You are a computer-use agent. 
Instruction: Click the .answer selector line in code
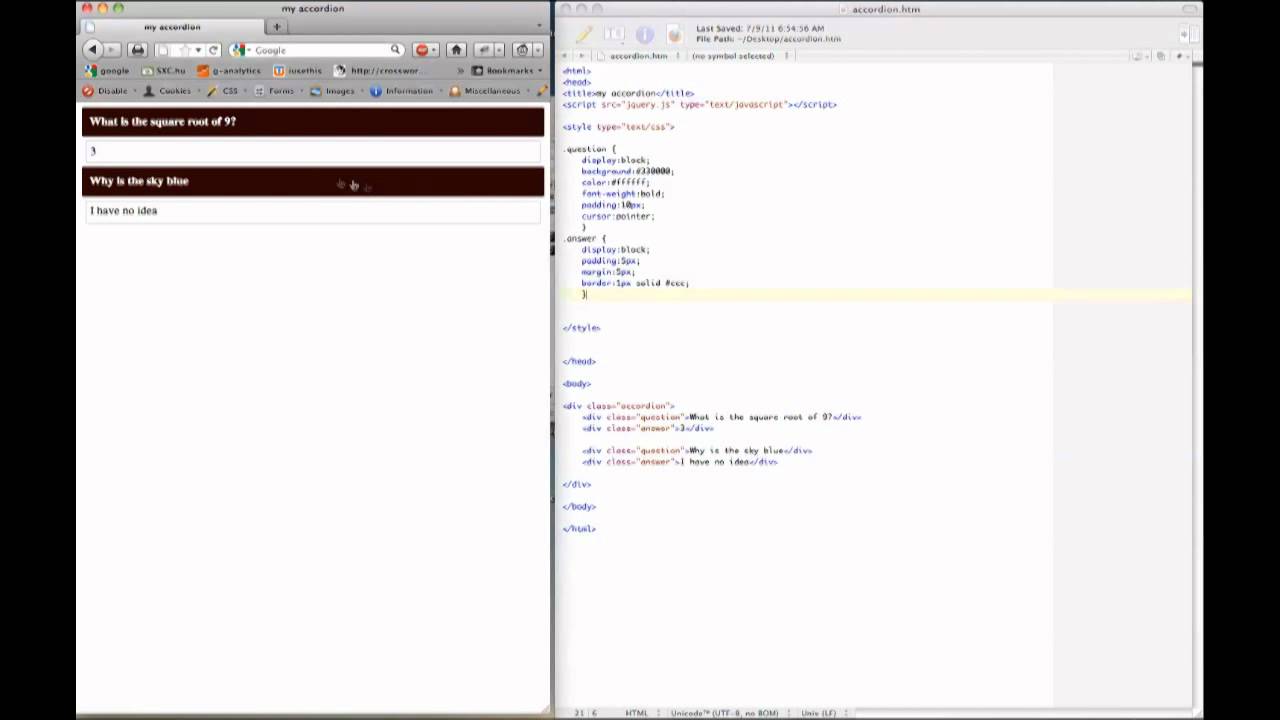pos(585,239)
